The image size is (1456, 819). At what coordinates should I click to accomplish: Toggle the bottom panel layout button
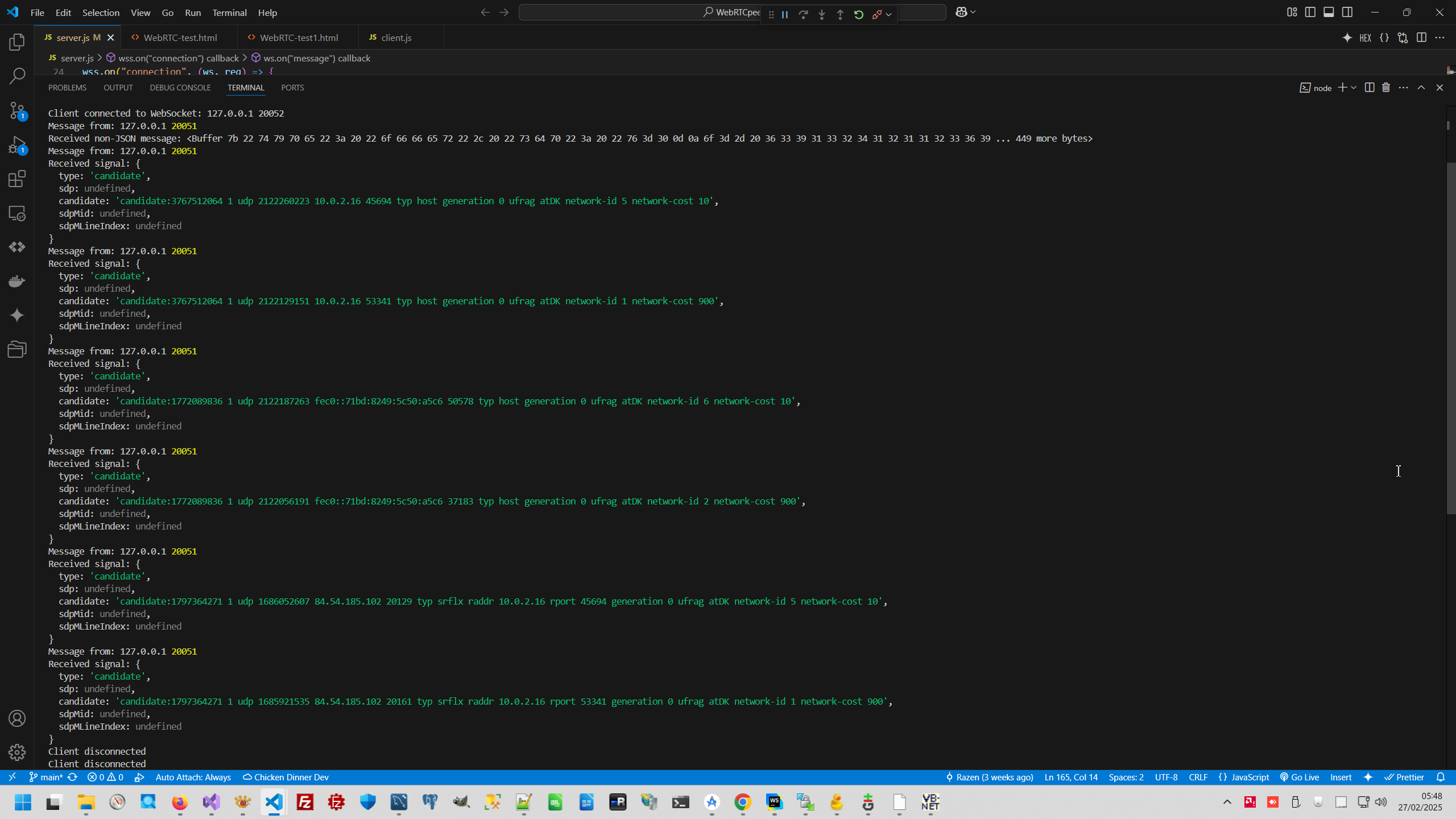[x=1329, y=12]
